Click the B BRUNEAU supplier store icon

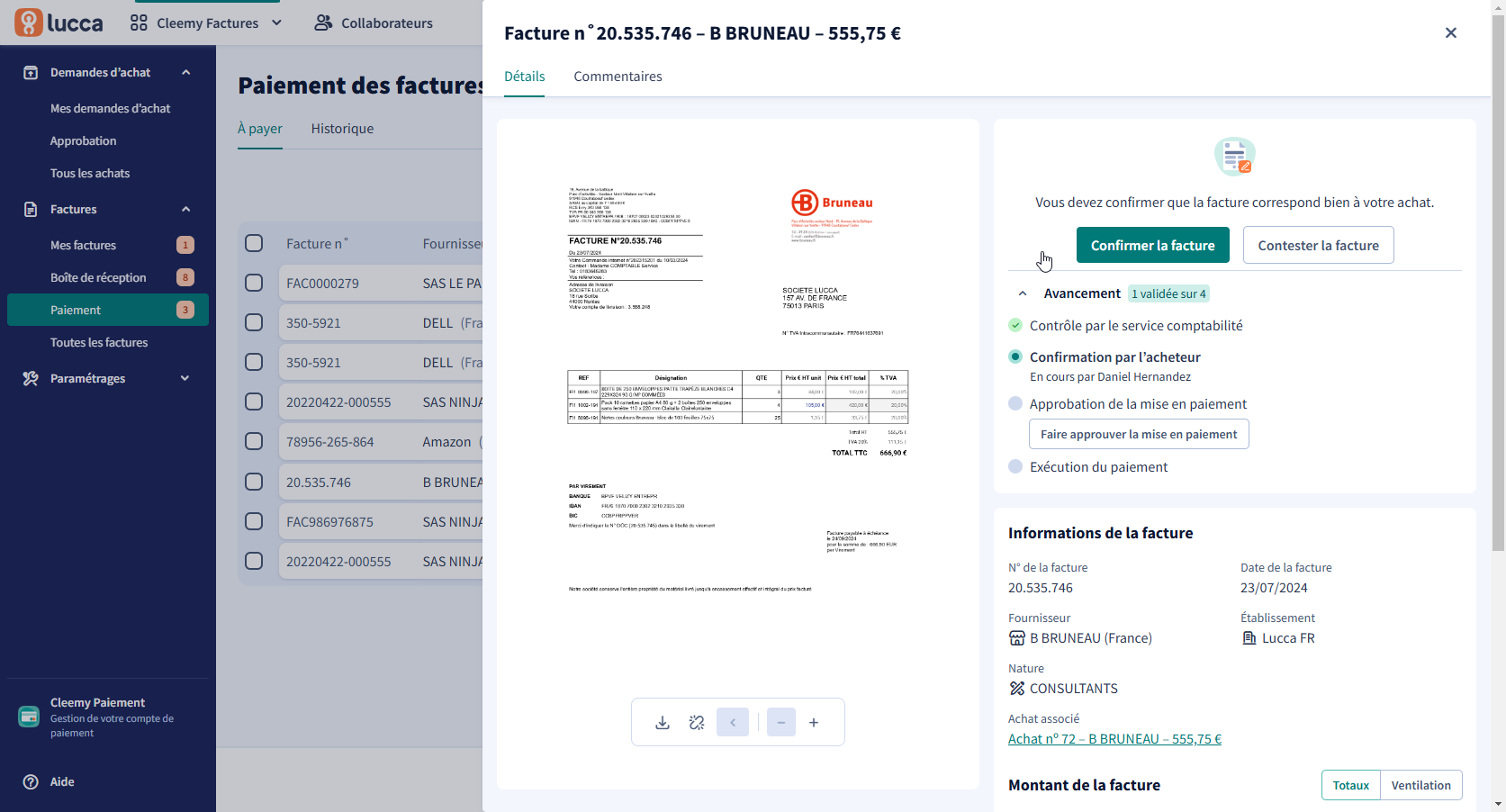(x=1017, y=638)
